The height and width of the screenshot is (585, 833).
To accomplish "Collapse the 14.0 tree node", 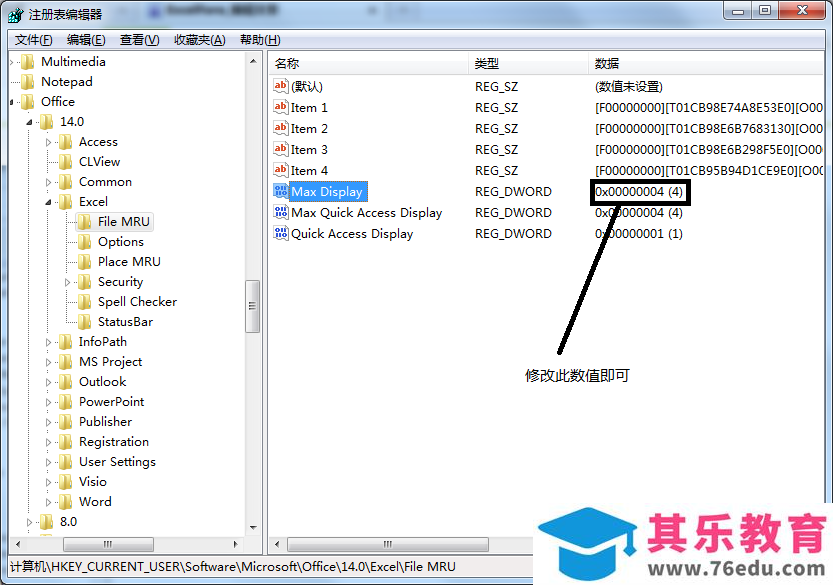I will 30,122.
